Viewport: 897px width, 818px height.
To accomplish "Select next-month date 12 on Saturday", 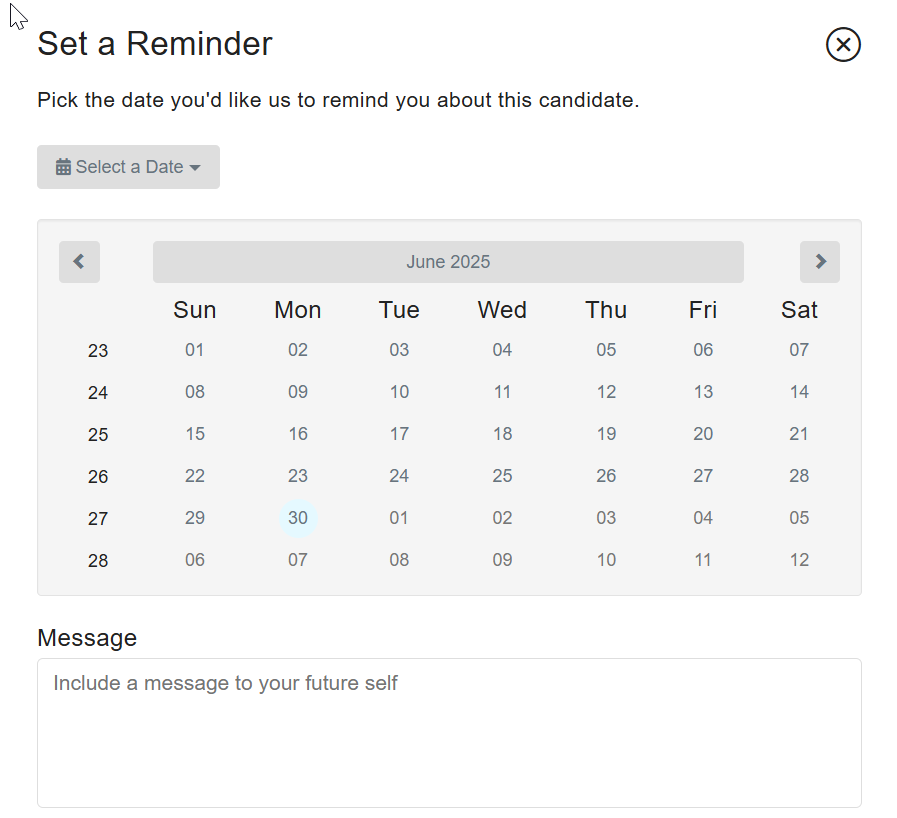I will [x=799, y=560].
